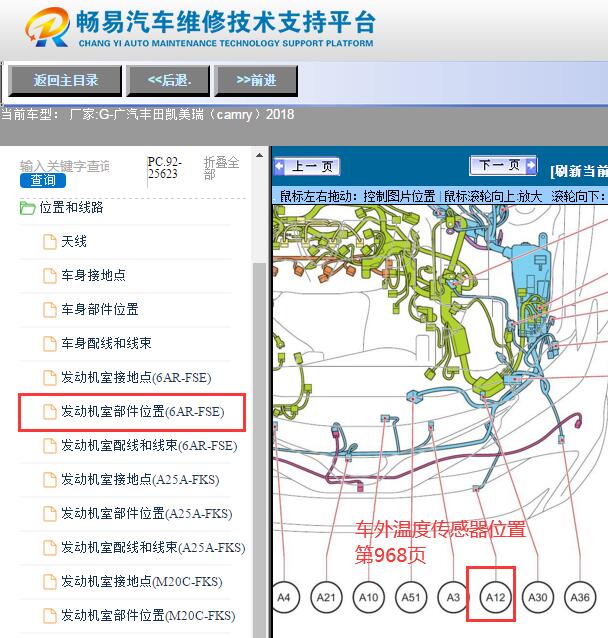
Task: Open the 车身接地点 page
Action: [x=93, y=275]
